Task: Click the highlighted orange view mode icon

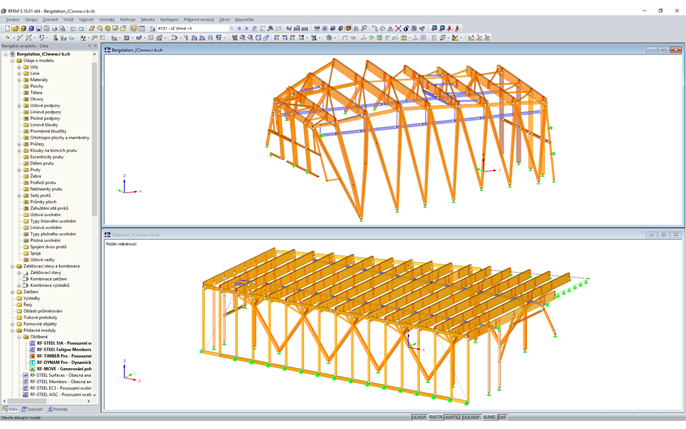Action: pyautogui.click(x=348, y=28)
